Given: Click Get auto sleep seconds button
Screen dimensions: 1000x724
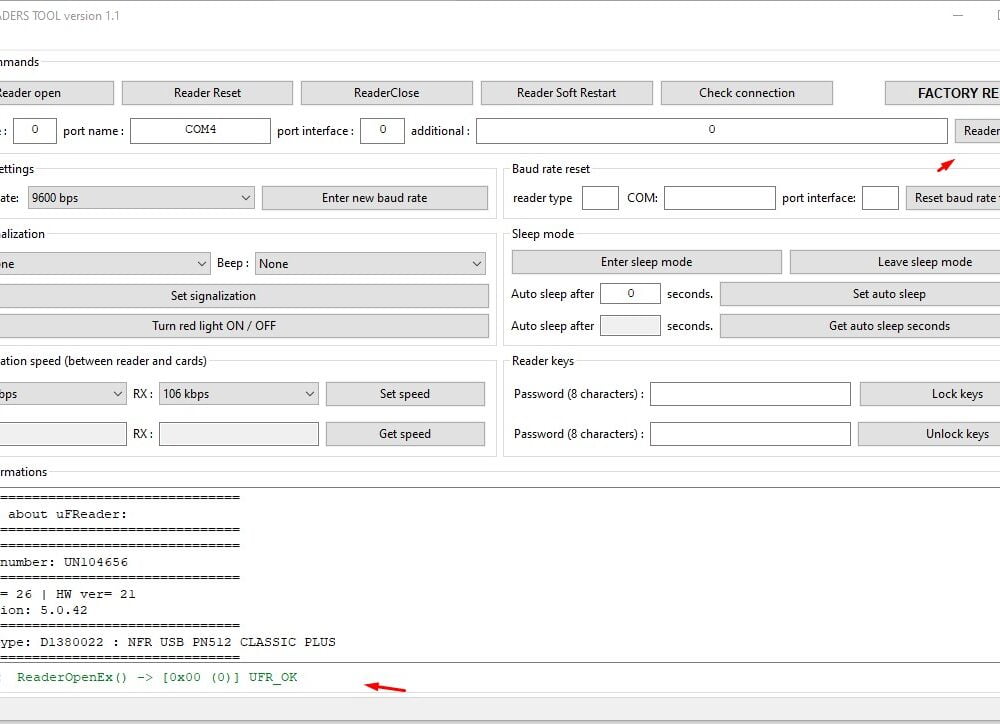Looking at the screenshot, I should [x=860, y=326].
